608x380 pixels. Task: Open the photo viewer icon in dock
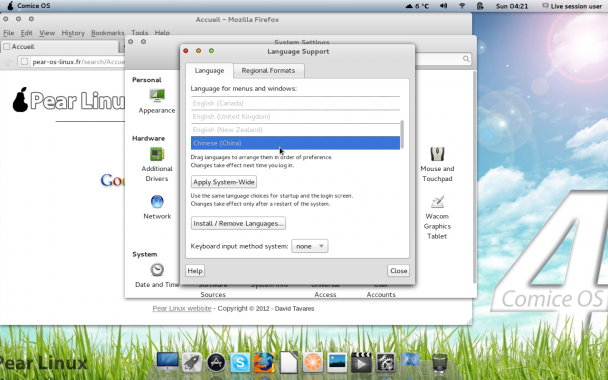click(x=337, y=363)
